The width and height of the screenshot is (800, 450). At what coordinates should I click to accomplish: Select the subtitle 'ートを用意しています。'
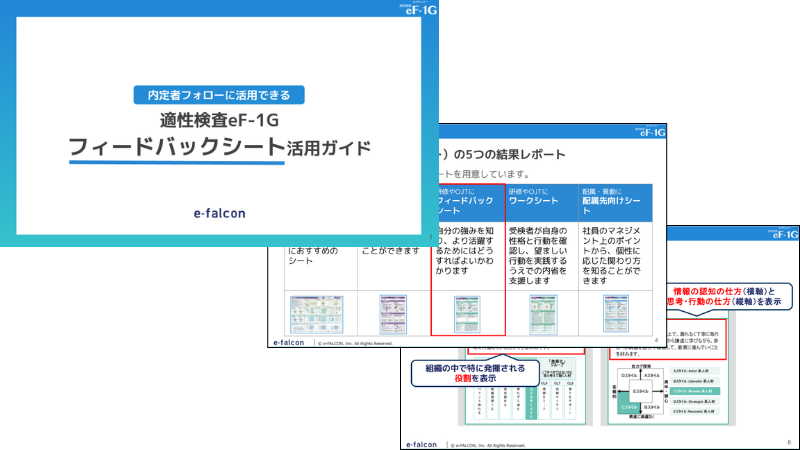(x=484, y=174)
